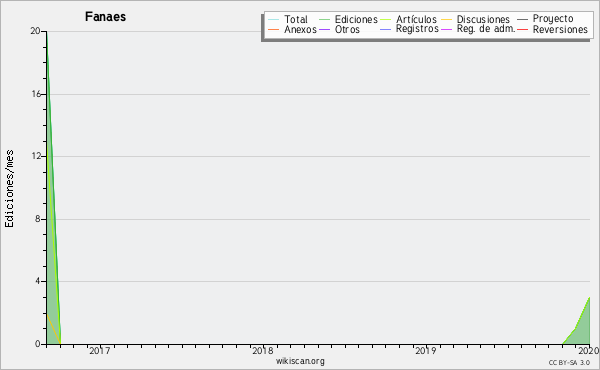Select the Registros legend label
The image size is (600, 370).
point(417,29)
